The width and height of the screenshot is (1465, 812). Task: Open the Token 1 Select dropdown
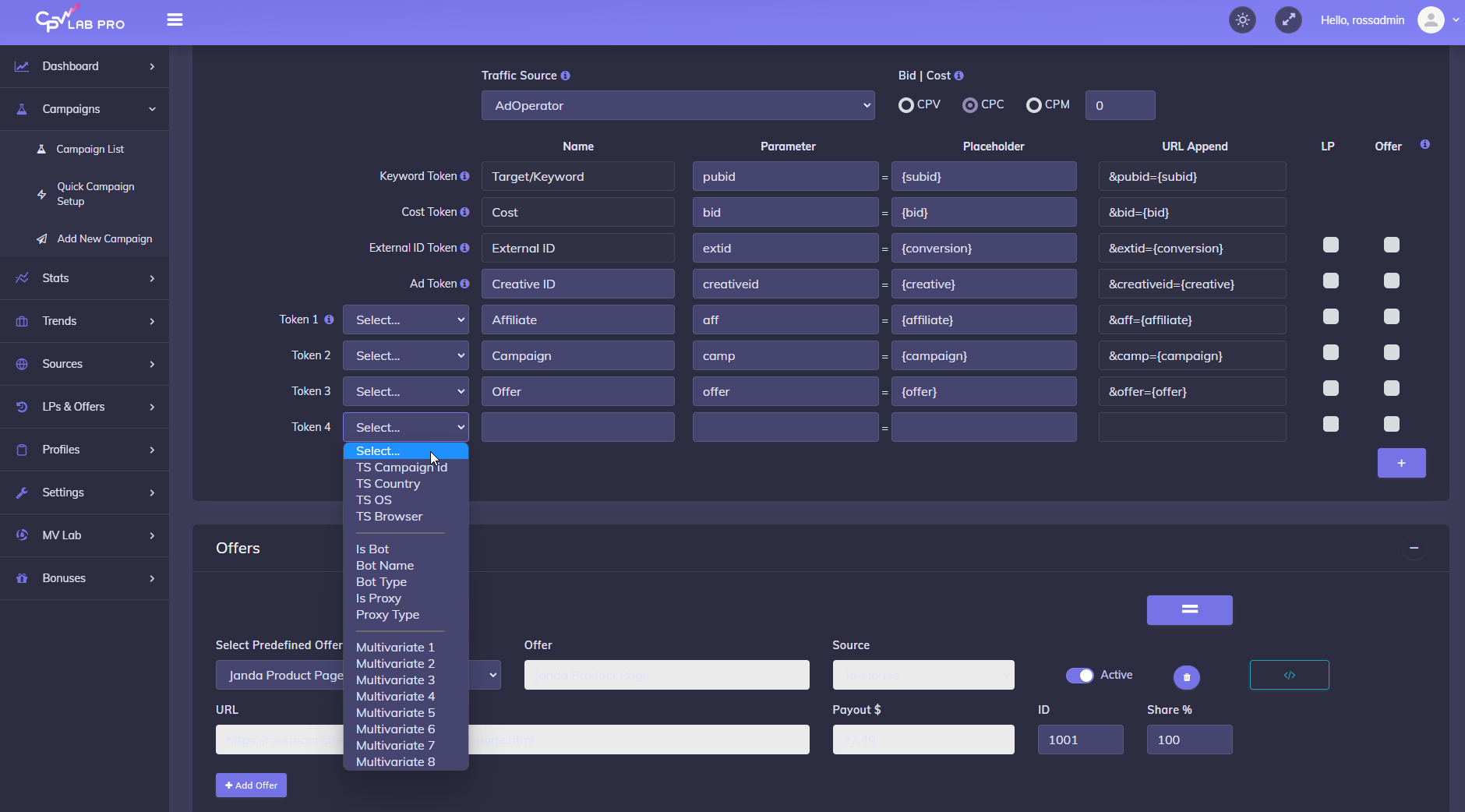click(406, 320)
